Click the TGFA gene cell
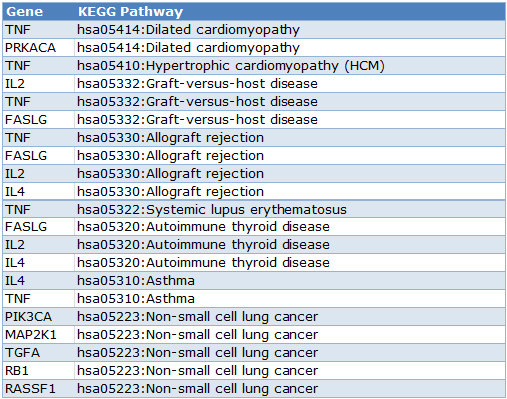This screenshot has width=507, height=399. [x=39, y=353]
